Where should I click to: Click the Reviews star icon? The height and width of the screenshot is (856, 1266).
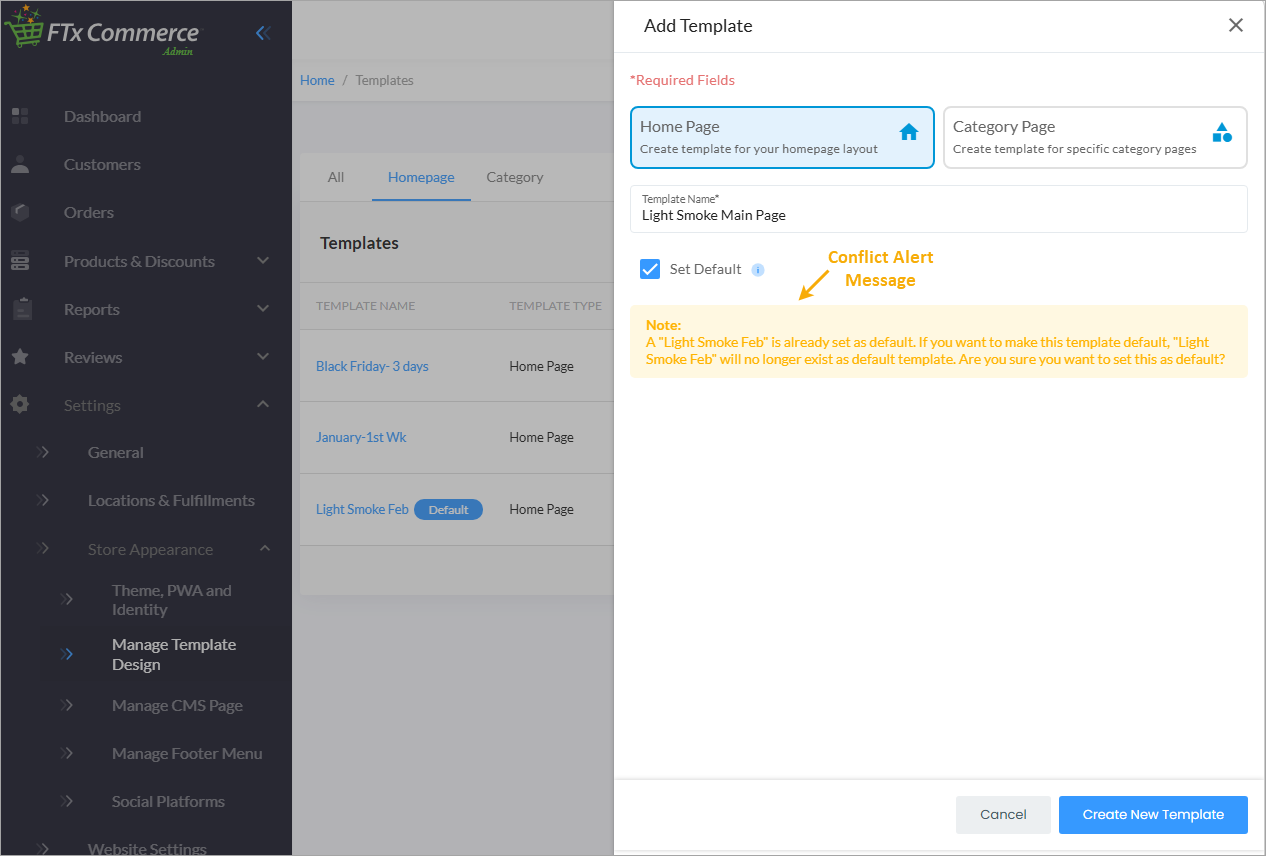pyautogui.click(x=20, y=357)
